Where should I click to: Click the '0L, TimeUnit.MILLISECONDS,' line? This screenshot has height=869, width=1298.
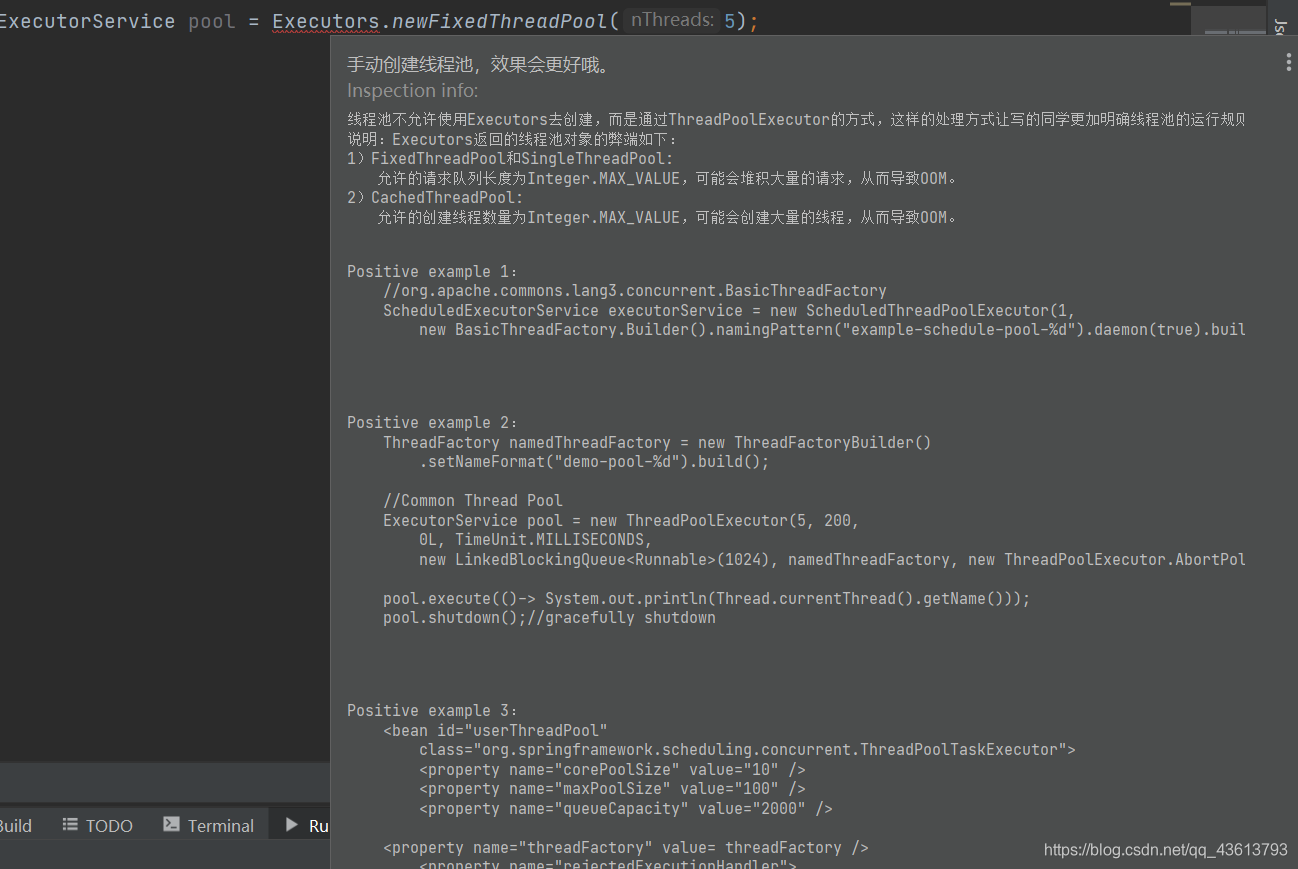pos(536,540)
